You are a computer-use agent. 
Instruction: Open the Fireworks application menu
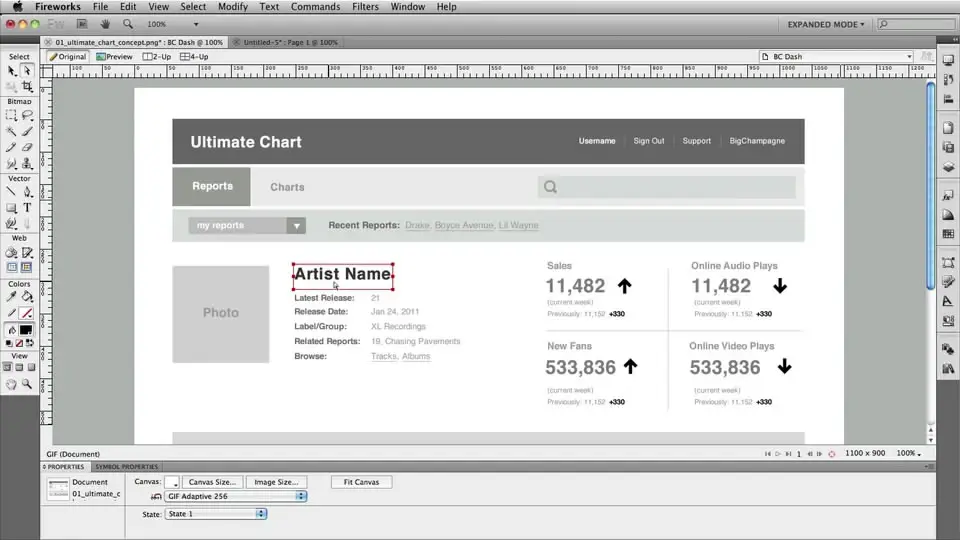(x=58, y=7)
